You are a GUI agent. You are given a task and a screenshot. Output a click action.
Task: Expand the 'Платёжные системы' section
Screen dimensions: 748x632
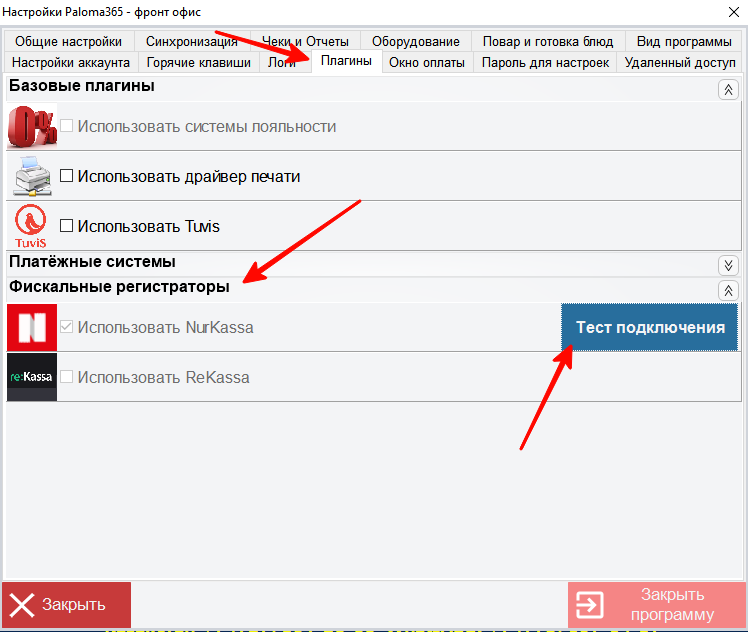pos(728,265)
